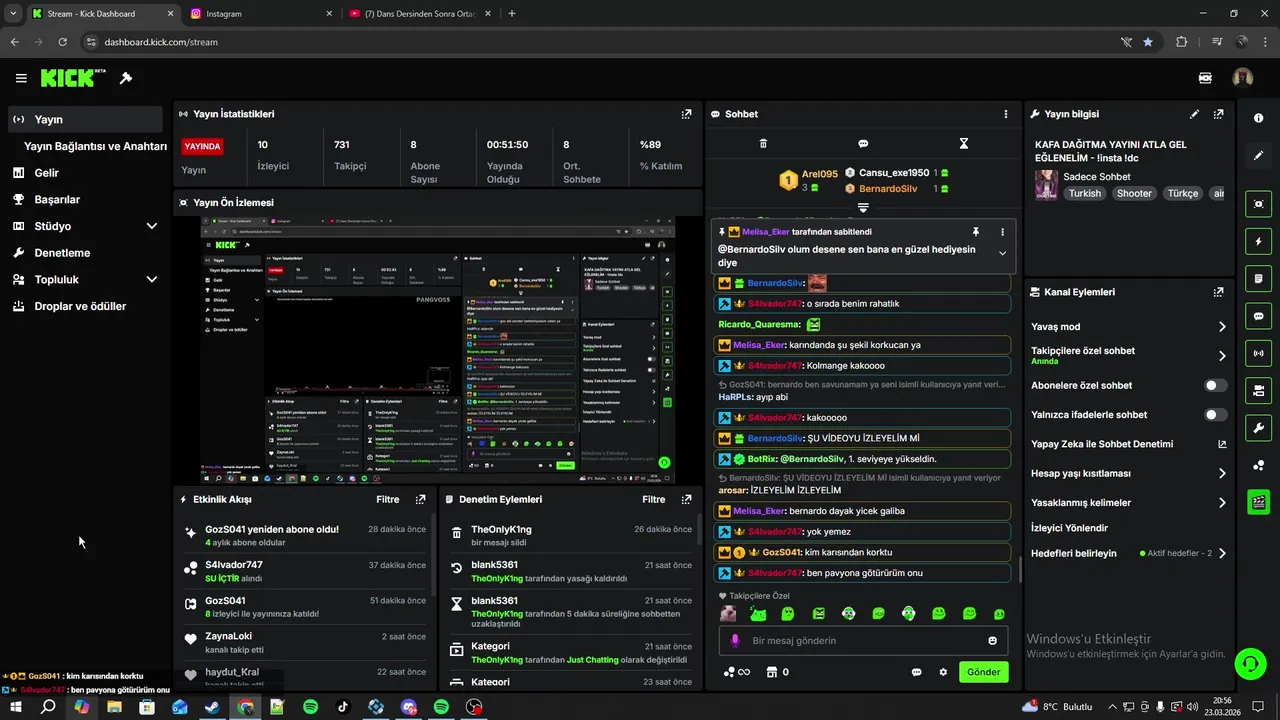The width and height of the screenshot is (1280, 720).
Task: Open Windows taskbar search
Action: (48, 707)
